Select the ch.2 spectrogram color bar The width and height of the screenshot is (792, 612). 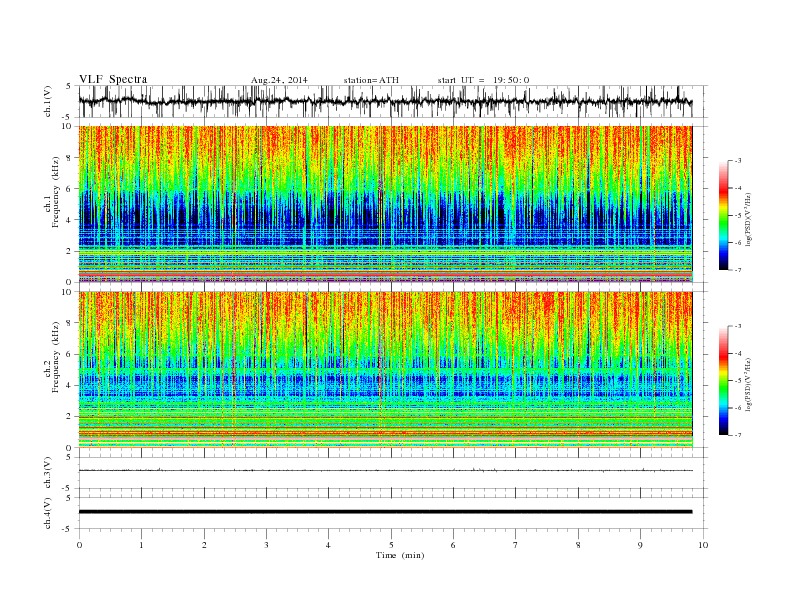coord(723,381)
